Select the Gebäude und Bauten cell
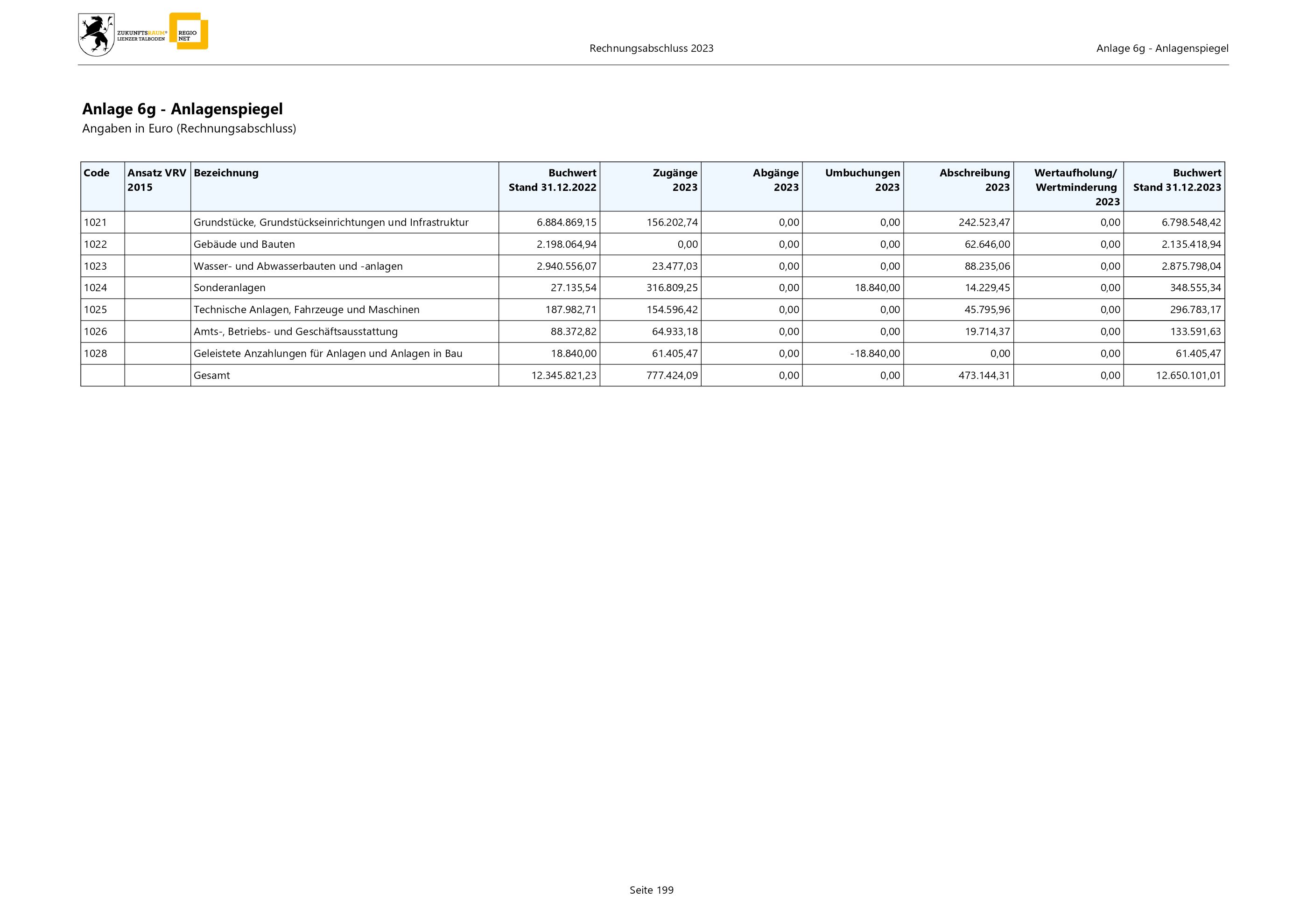This screenshot has width=1307, height=924. (244, 244)
